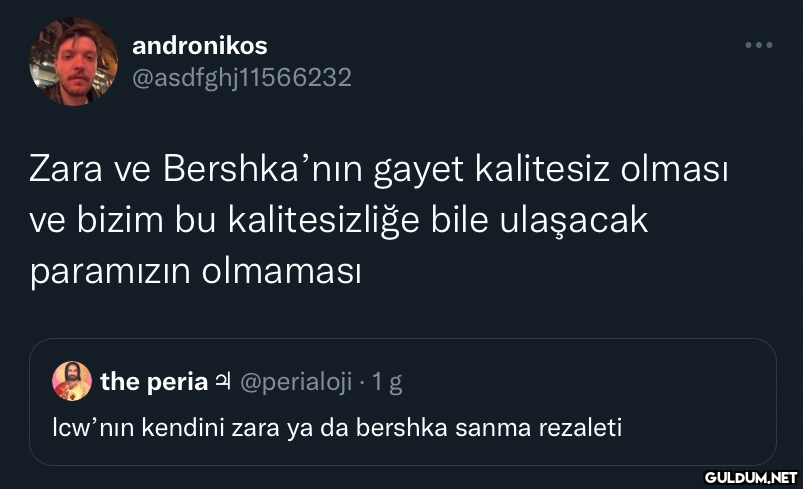Screen dimensions: 803x489
Task: Open the andronikos display name link
Action: click(x=199, y=46)
